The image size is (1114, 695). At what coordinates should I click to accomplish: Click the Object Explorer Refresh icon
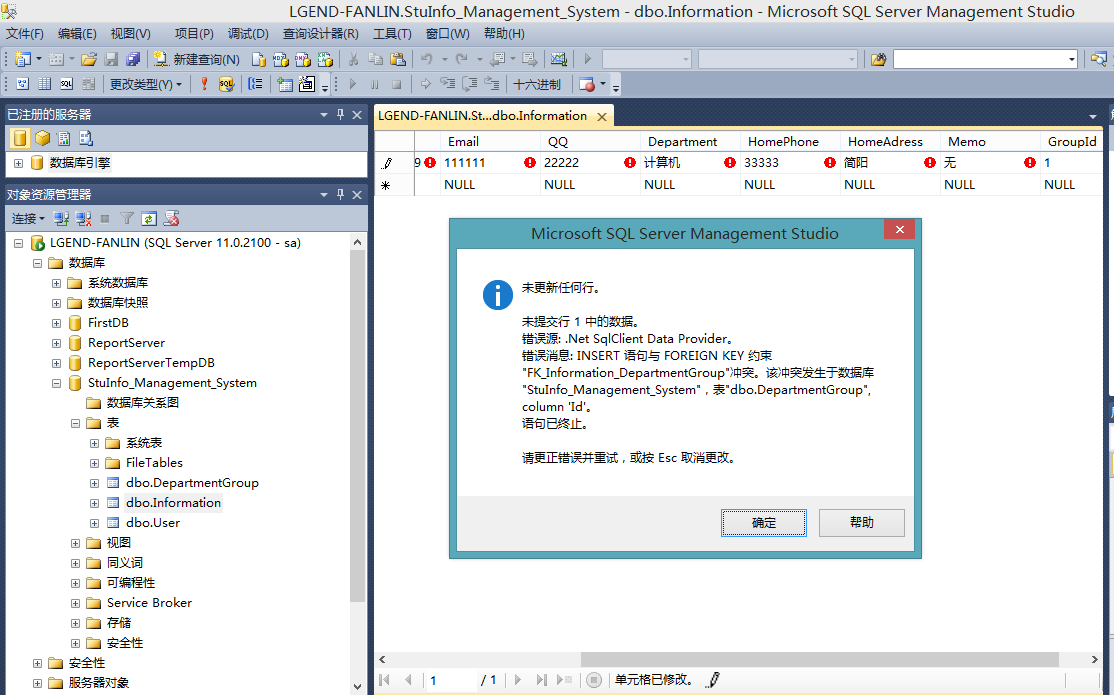148,218
